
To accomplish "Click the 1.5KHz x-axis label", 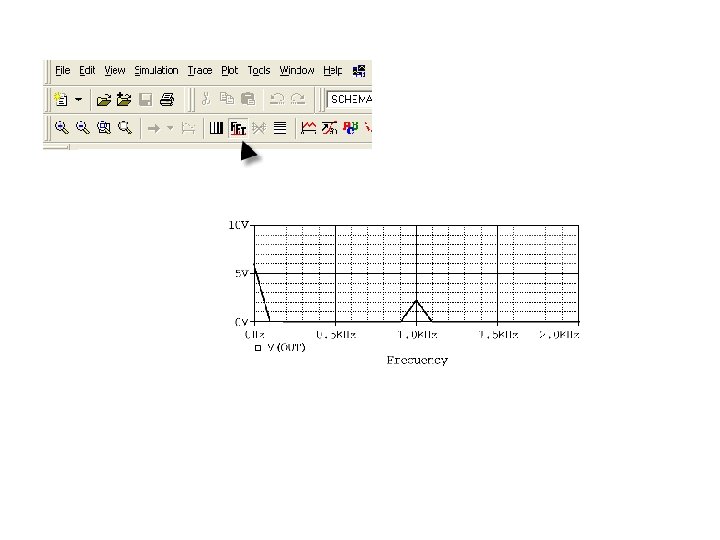I will point(498,335).
